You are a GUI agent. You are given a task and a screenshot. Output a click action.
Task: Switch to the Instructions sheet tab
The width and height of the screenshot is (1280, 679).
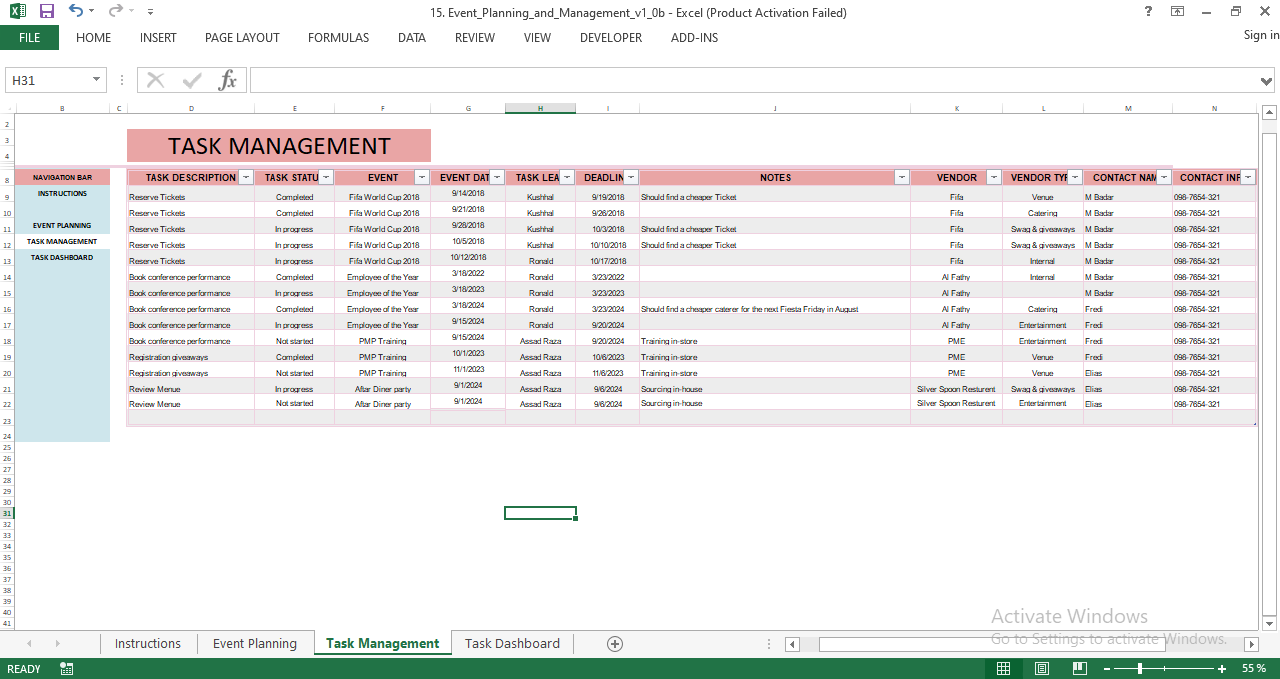point(148,644)
